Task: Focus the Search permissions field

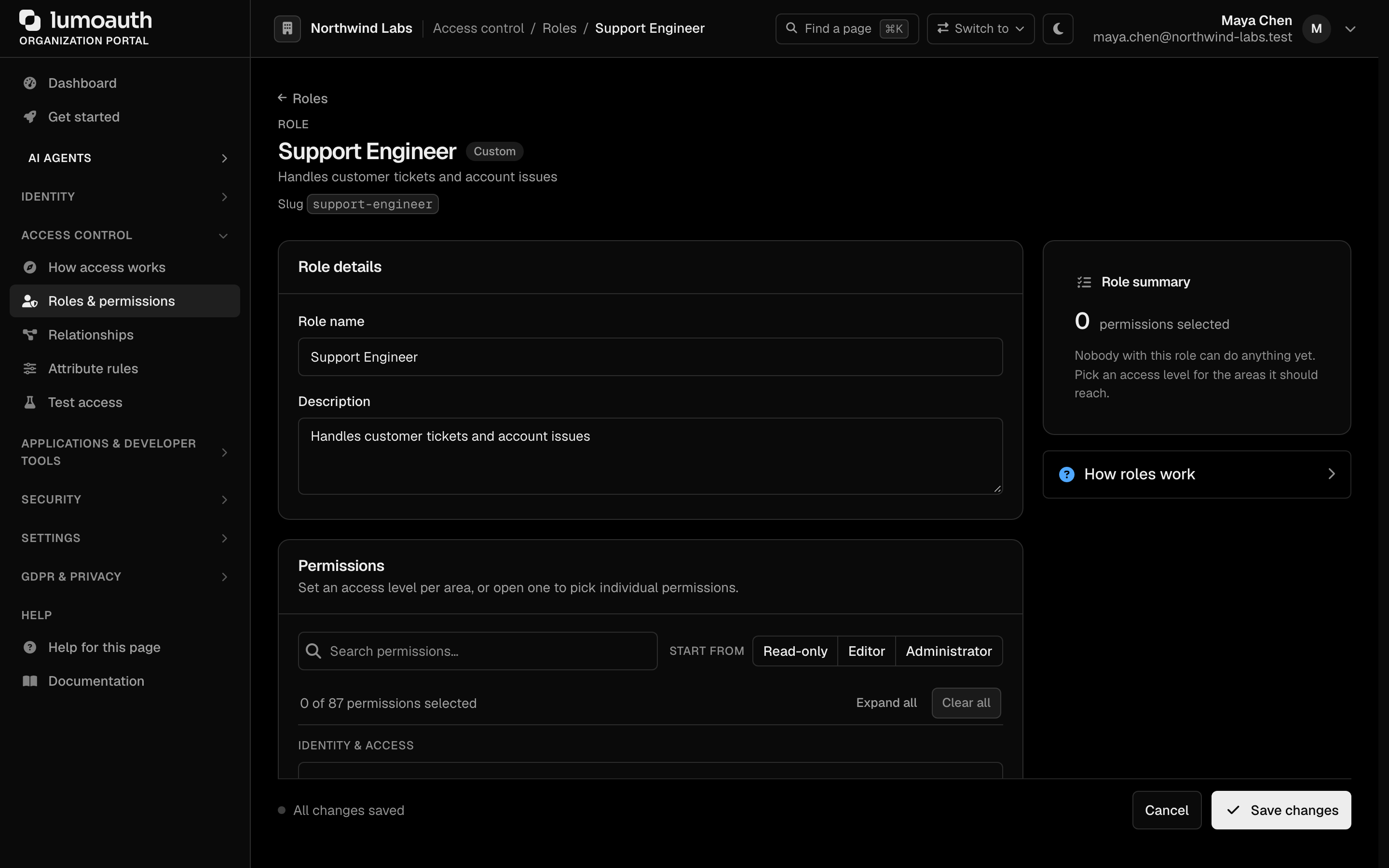Action: pyautogui.click(x=477, y=651)
